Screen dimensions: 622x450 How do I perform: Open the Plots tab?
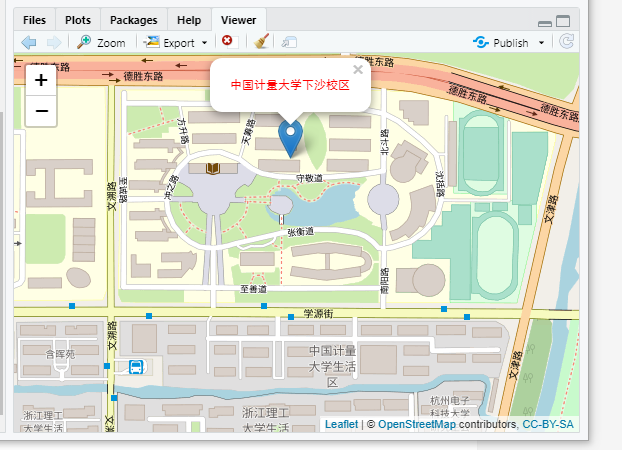(78, 20)
